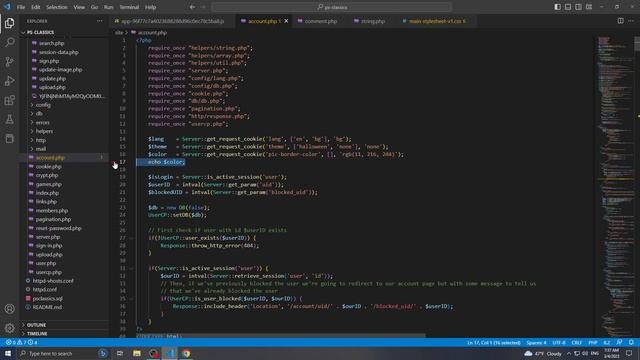The width and height of the screenshot is (640, 360).
Task: Open the Extensions view
Action: (9, 100)
